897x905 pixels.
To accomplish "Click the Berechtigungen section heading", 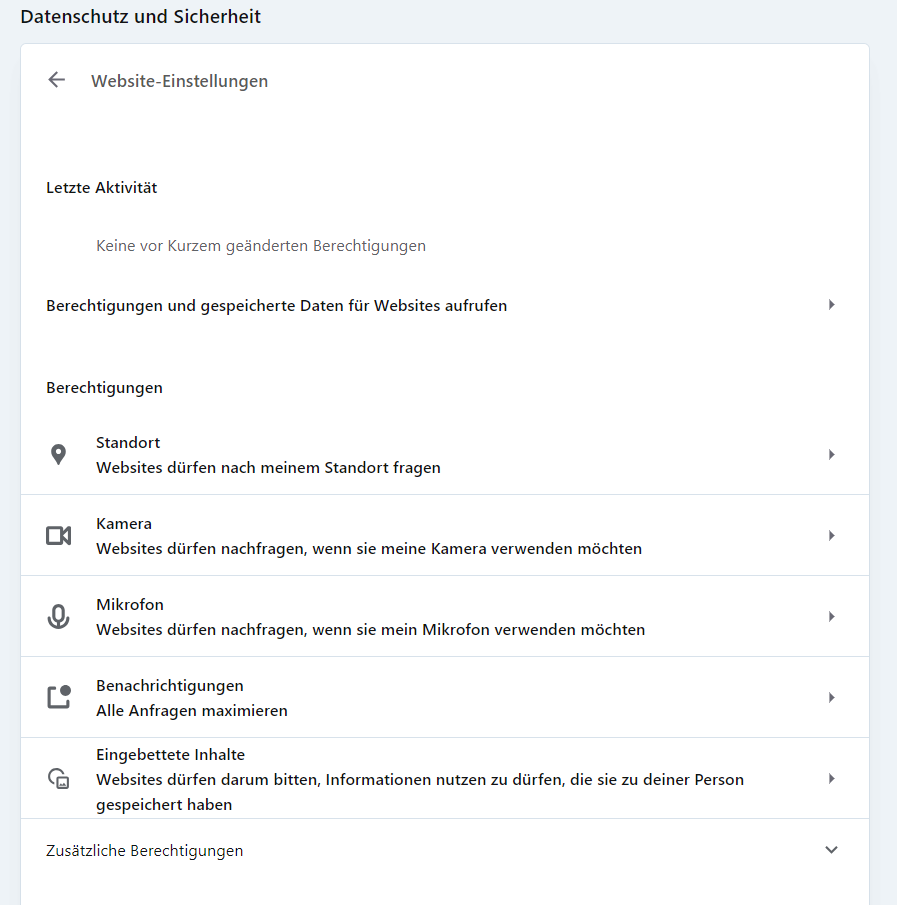I will coord(104,388).
